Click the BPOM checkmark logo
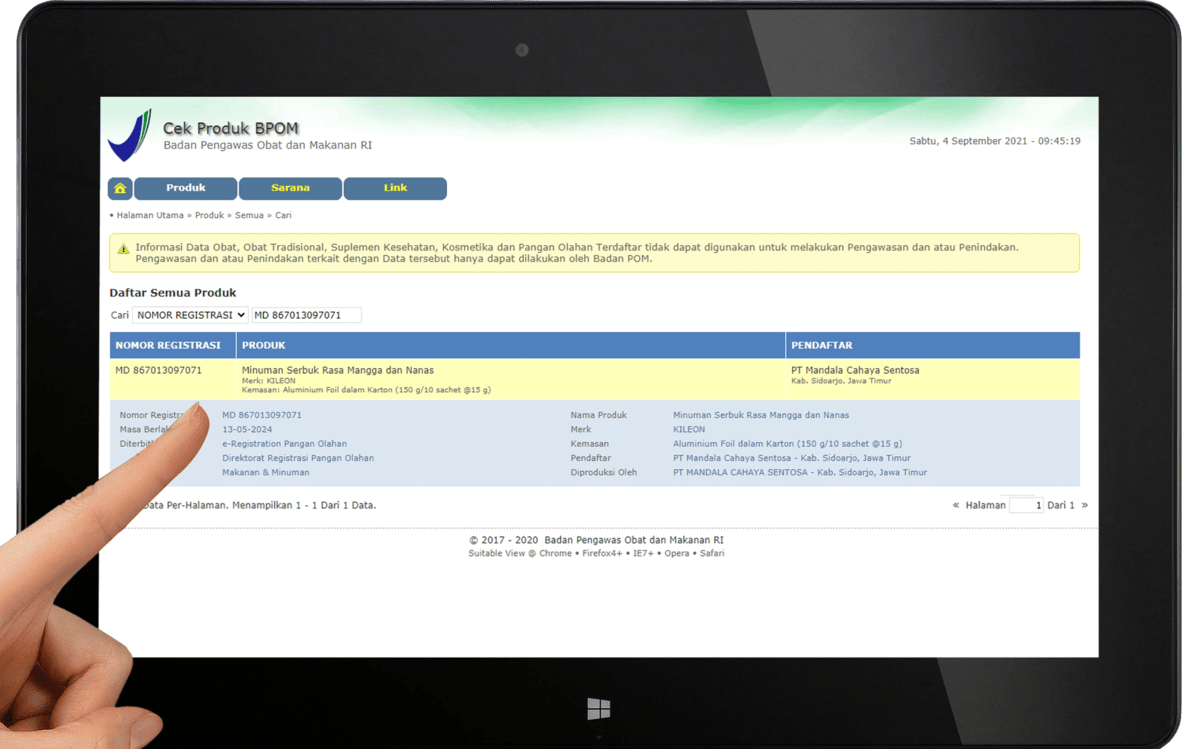Viewport: 1200px width, 749px height. click(x=130, y=136)
